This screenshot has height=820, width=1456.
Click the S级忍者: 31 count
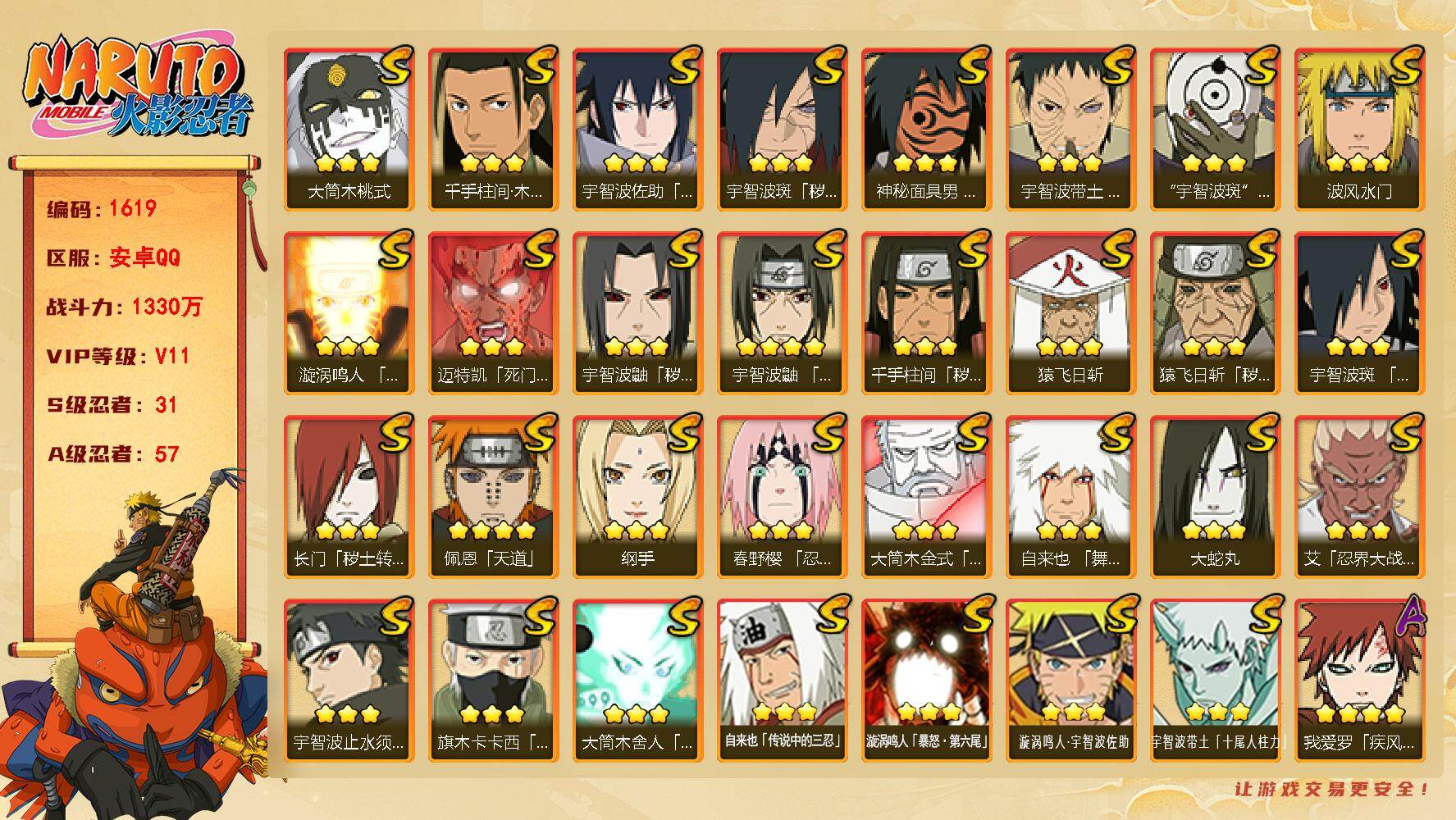point(112,405)
